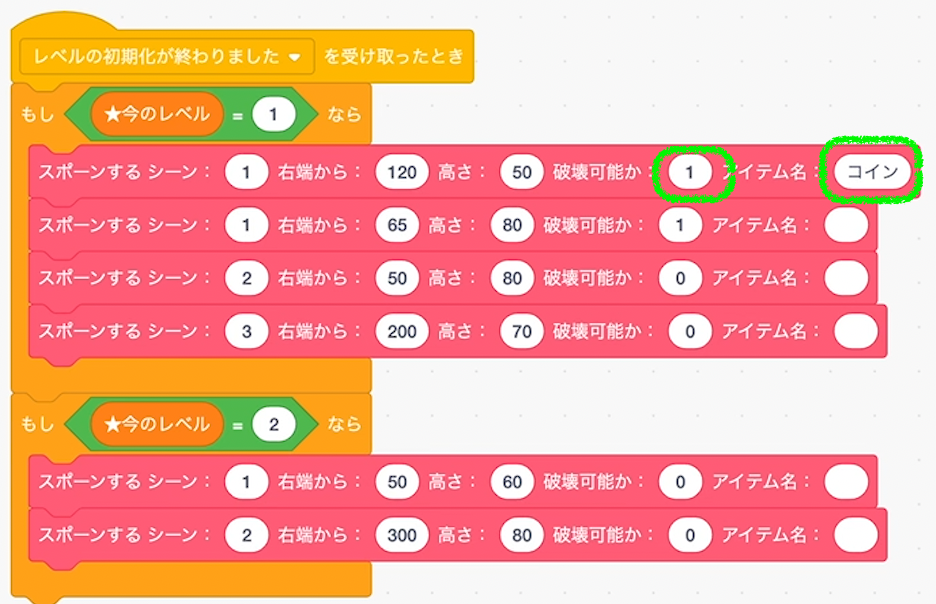Edit the value 2 in second level condition
Viewport: 936px width, 604px height.
274,424
